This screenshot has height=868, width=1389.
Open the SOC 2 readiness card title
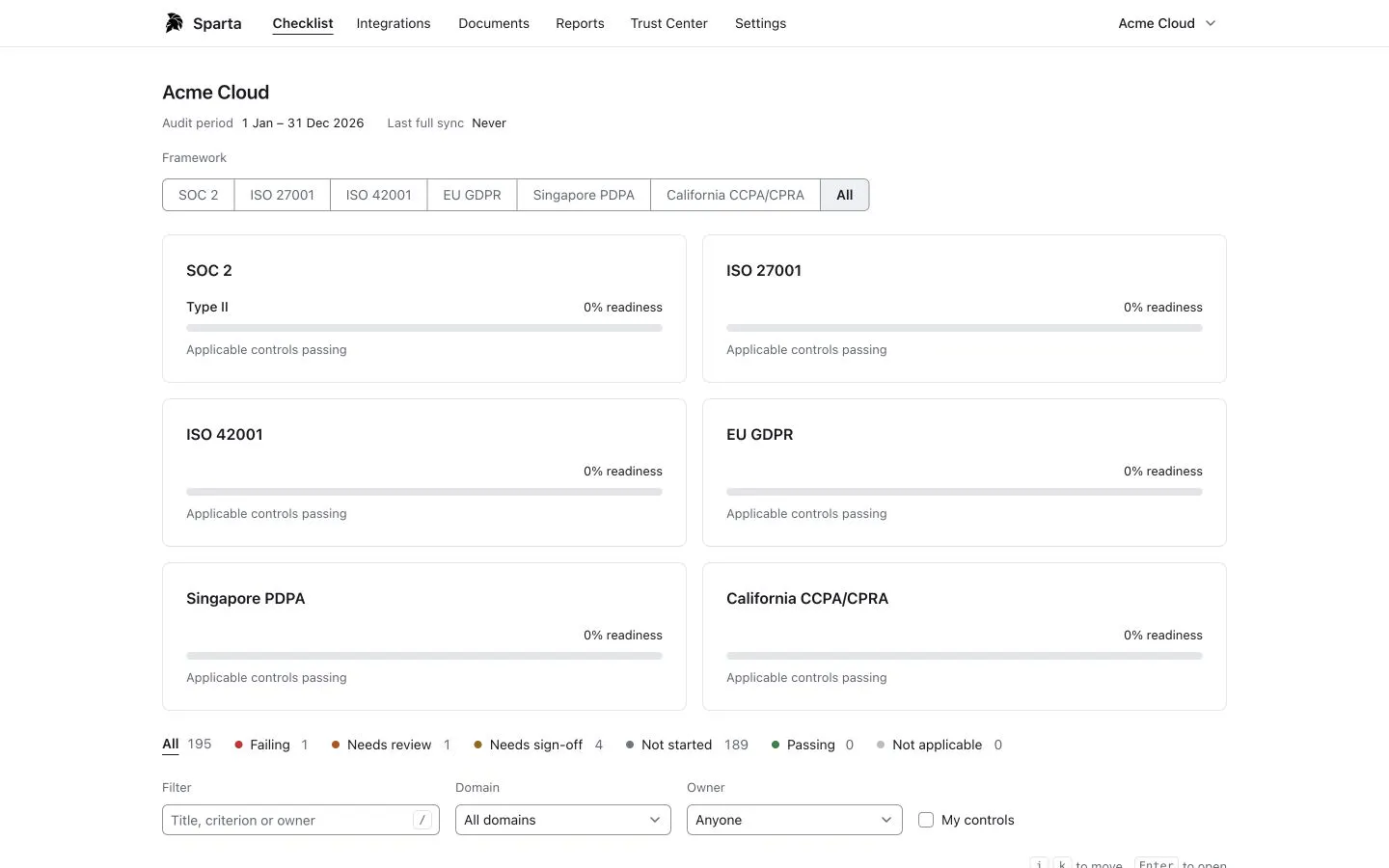click(209, 271)
